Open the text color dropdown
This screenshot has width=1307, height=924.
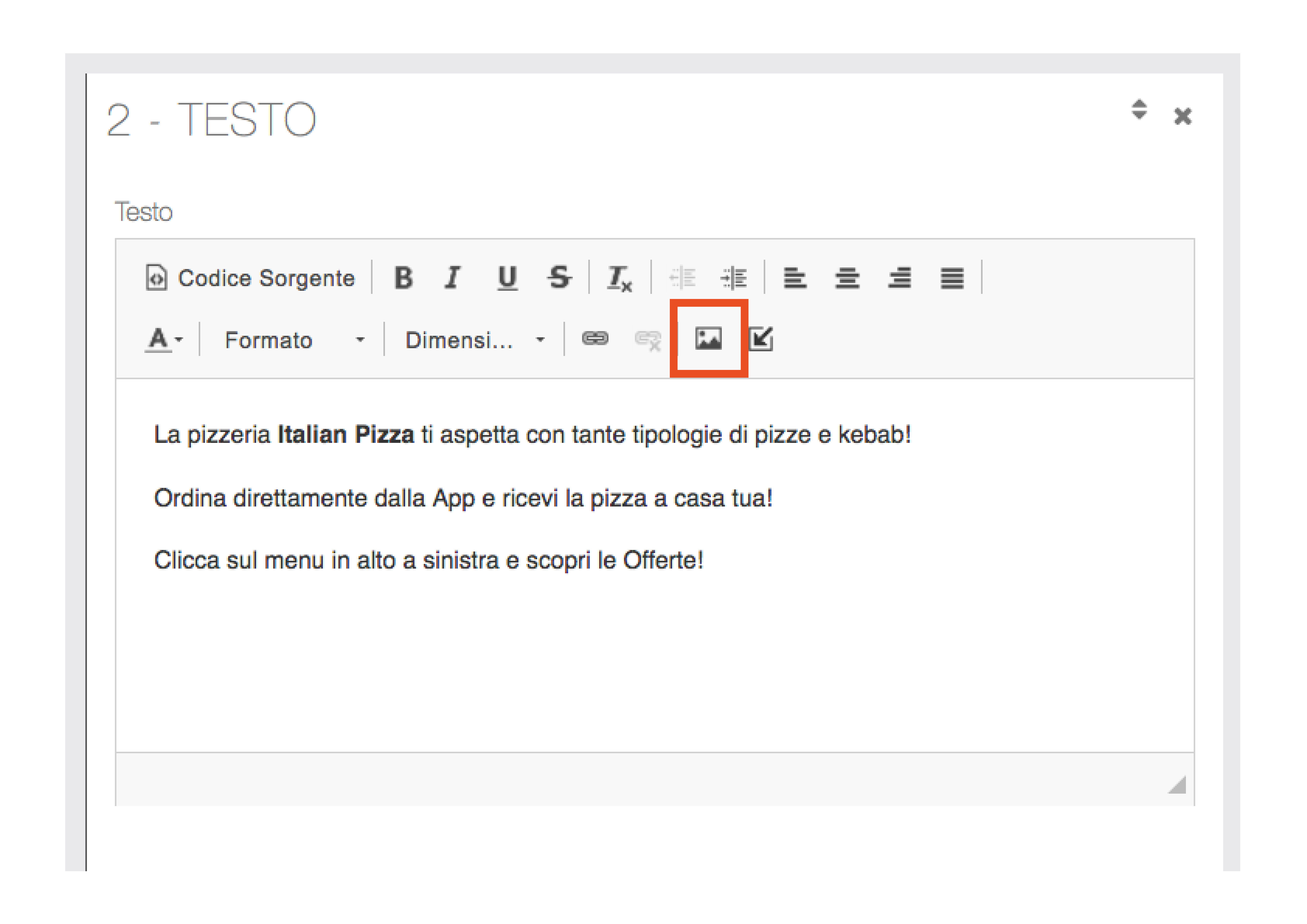(x=164, y=340)
